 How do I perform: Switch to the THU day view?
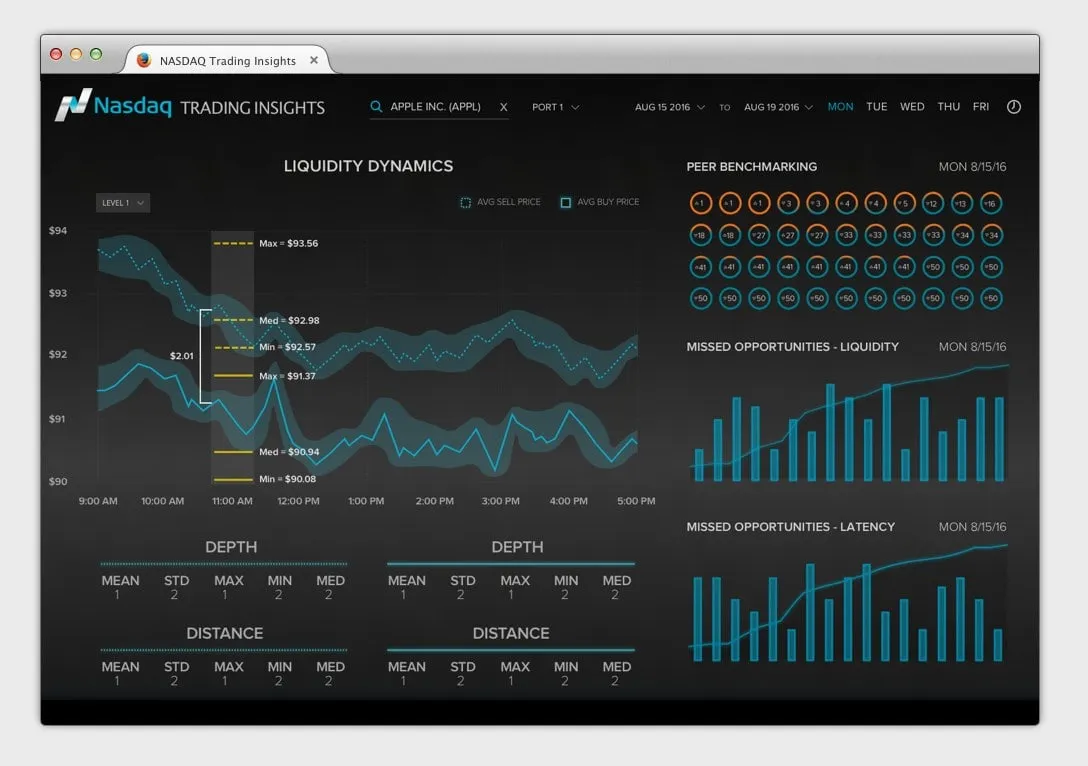click(x=949, y=106)
